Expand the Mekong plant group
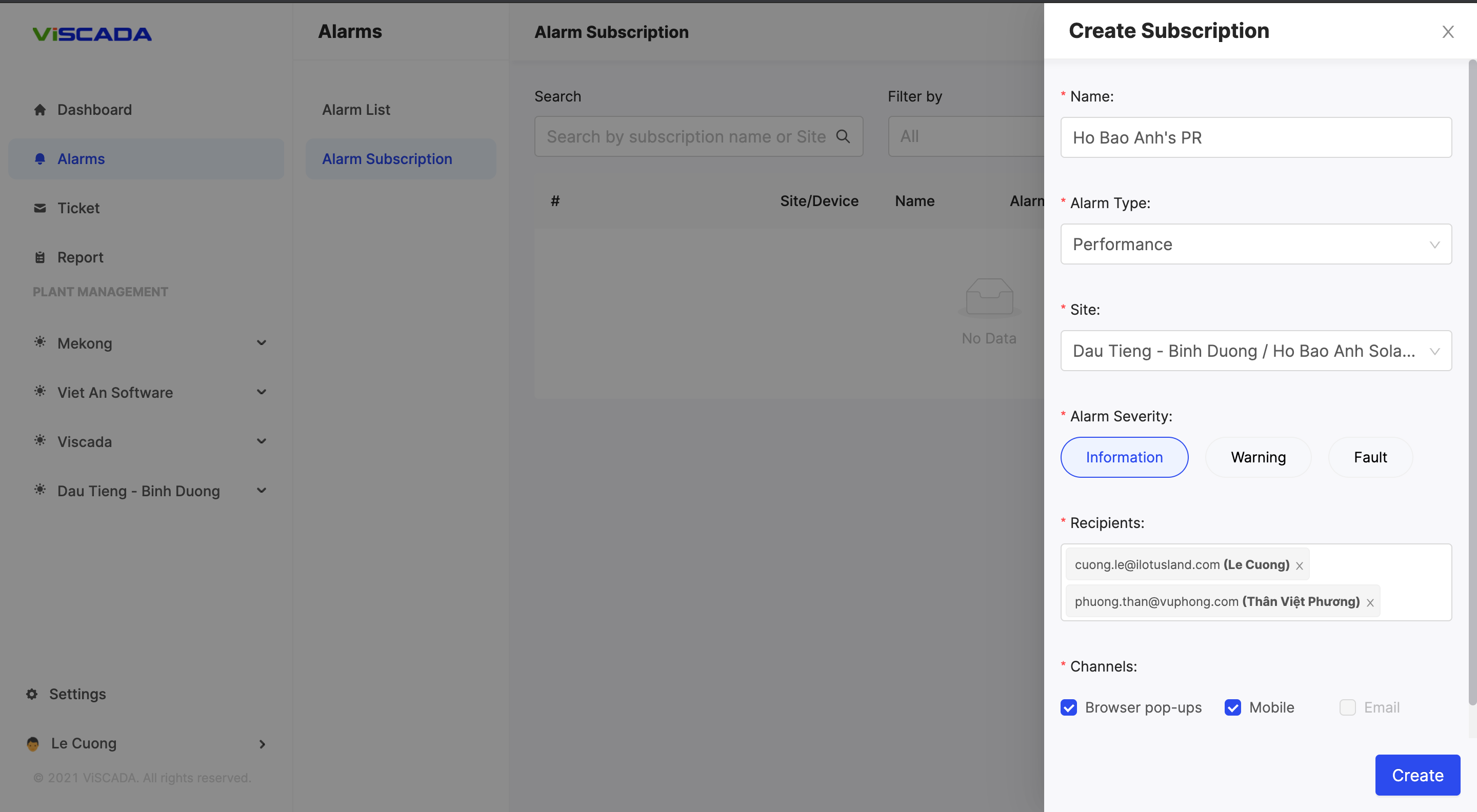1477x812 pixels. point(261,343)
